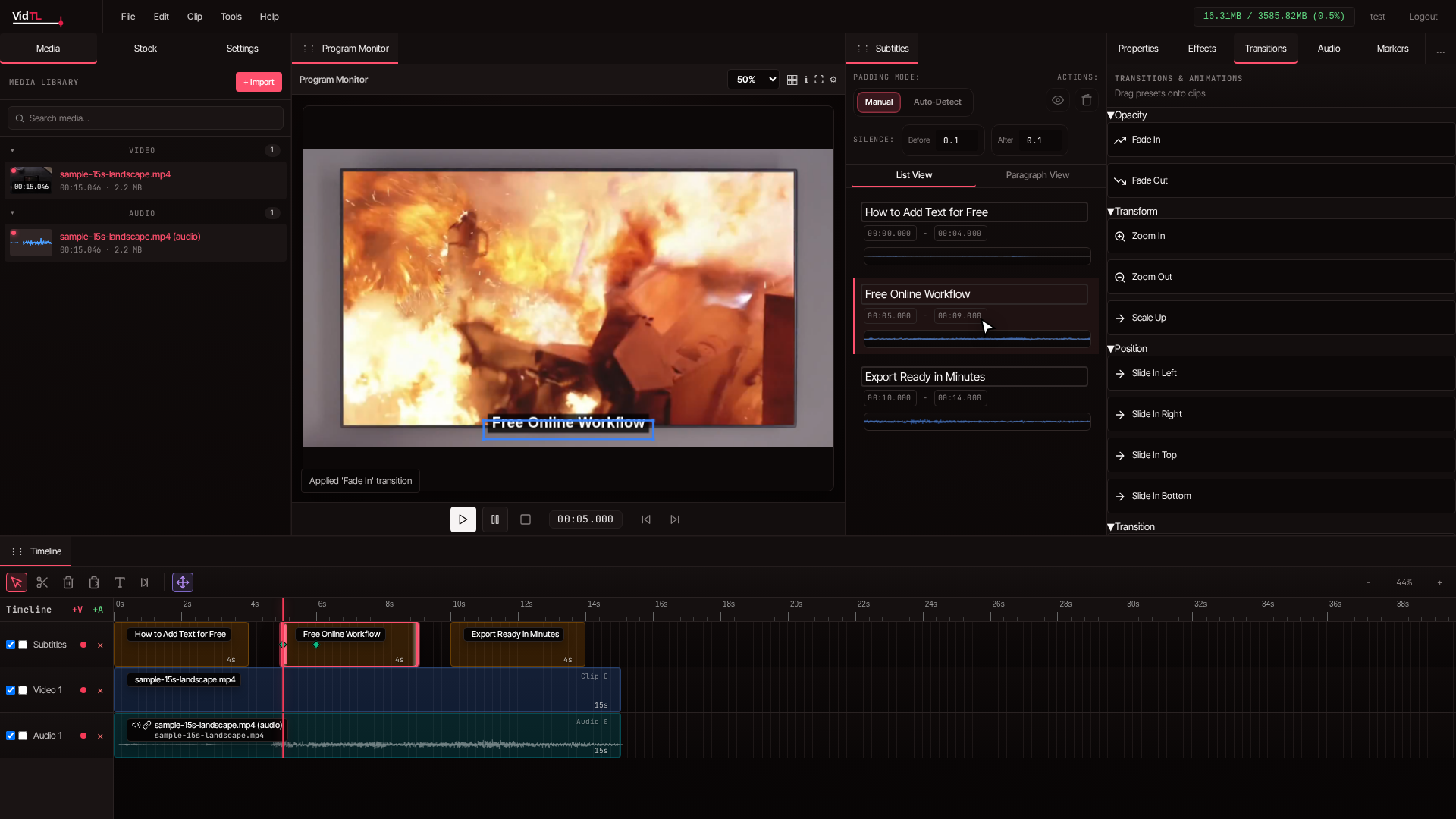Increase timeline zoom with the plus button
The height and width of the screenshot is (819, 1456).
click(1439, 582)
